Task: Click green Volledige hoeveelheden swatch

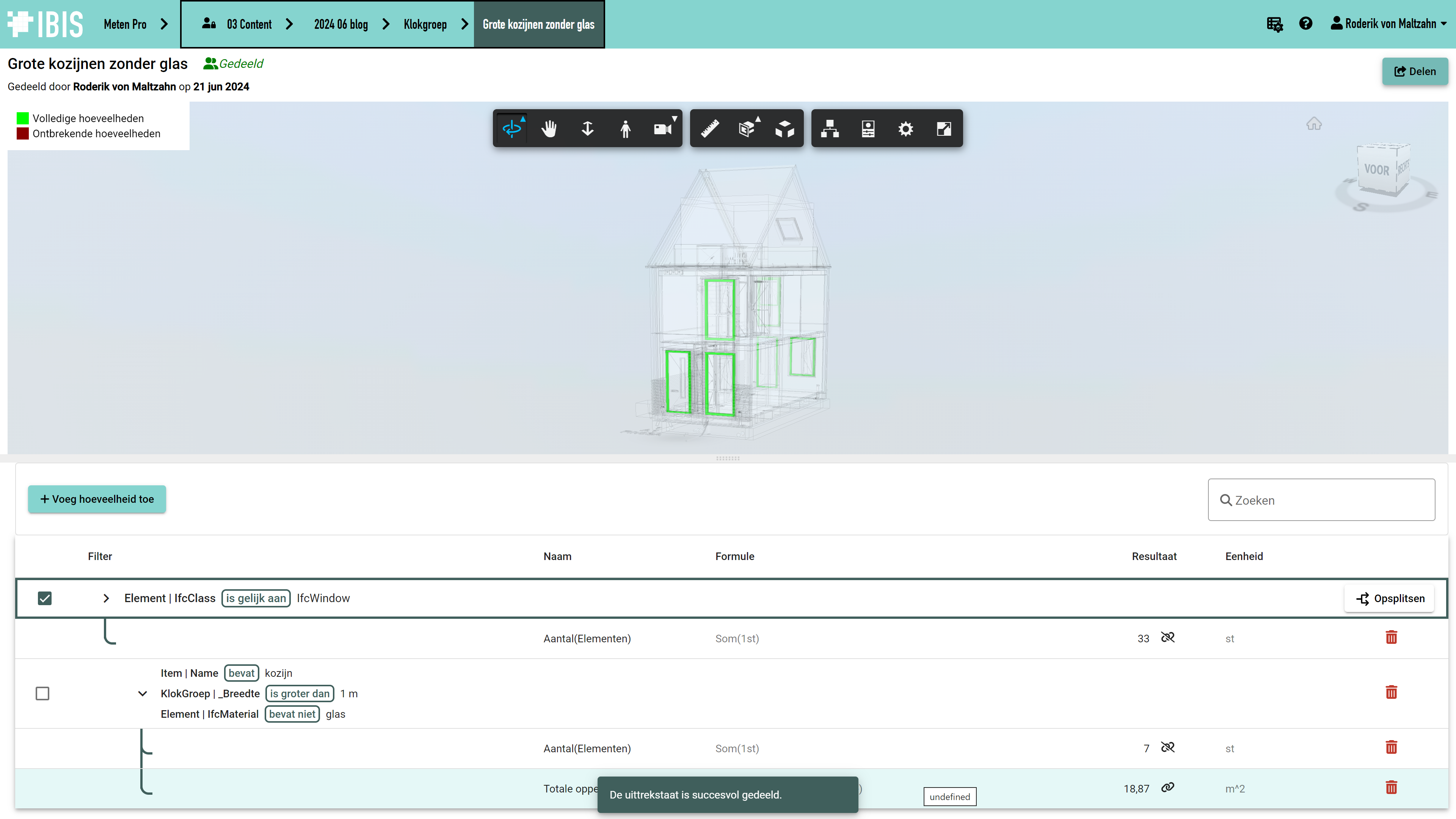Action: (x=23, y=118)
